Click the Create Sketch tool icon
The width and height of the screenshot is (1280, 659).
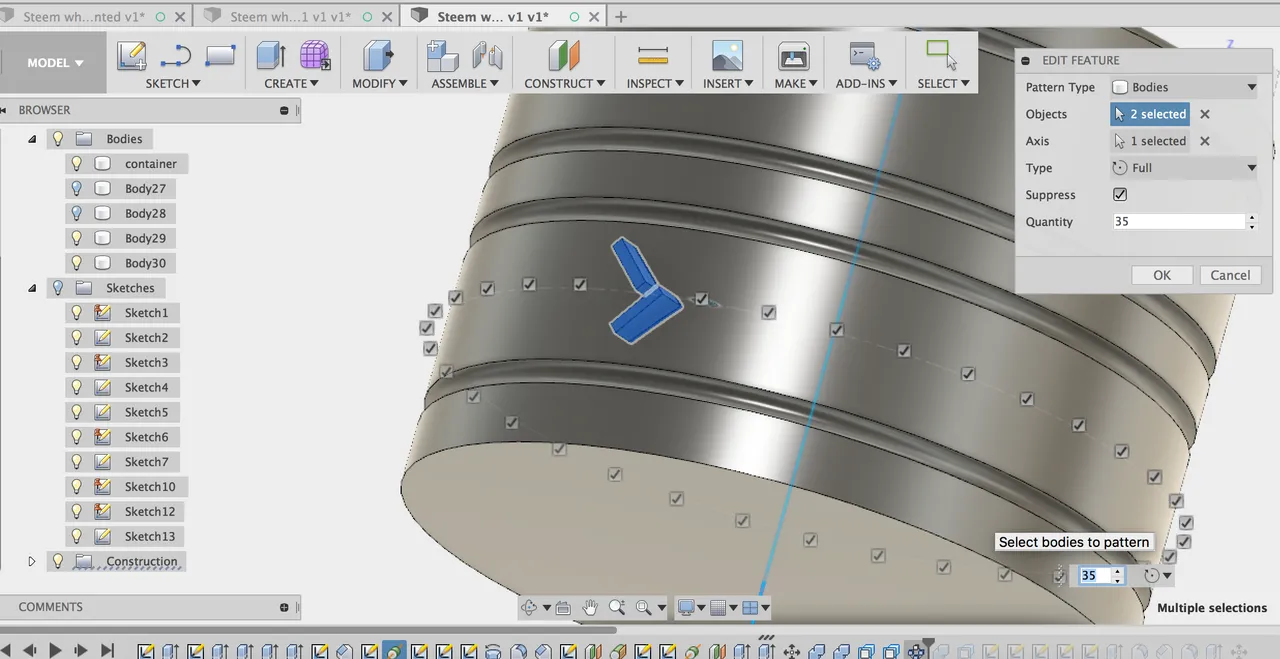click(132, 55)
